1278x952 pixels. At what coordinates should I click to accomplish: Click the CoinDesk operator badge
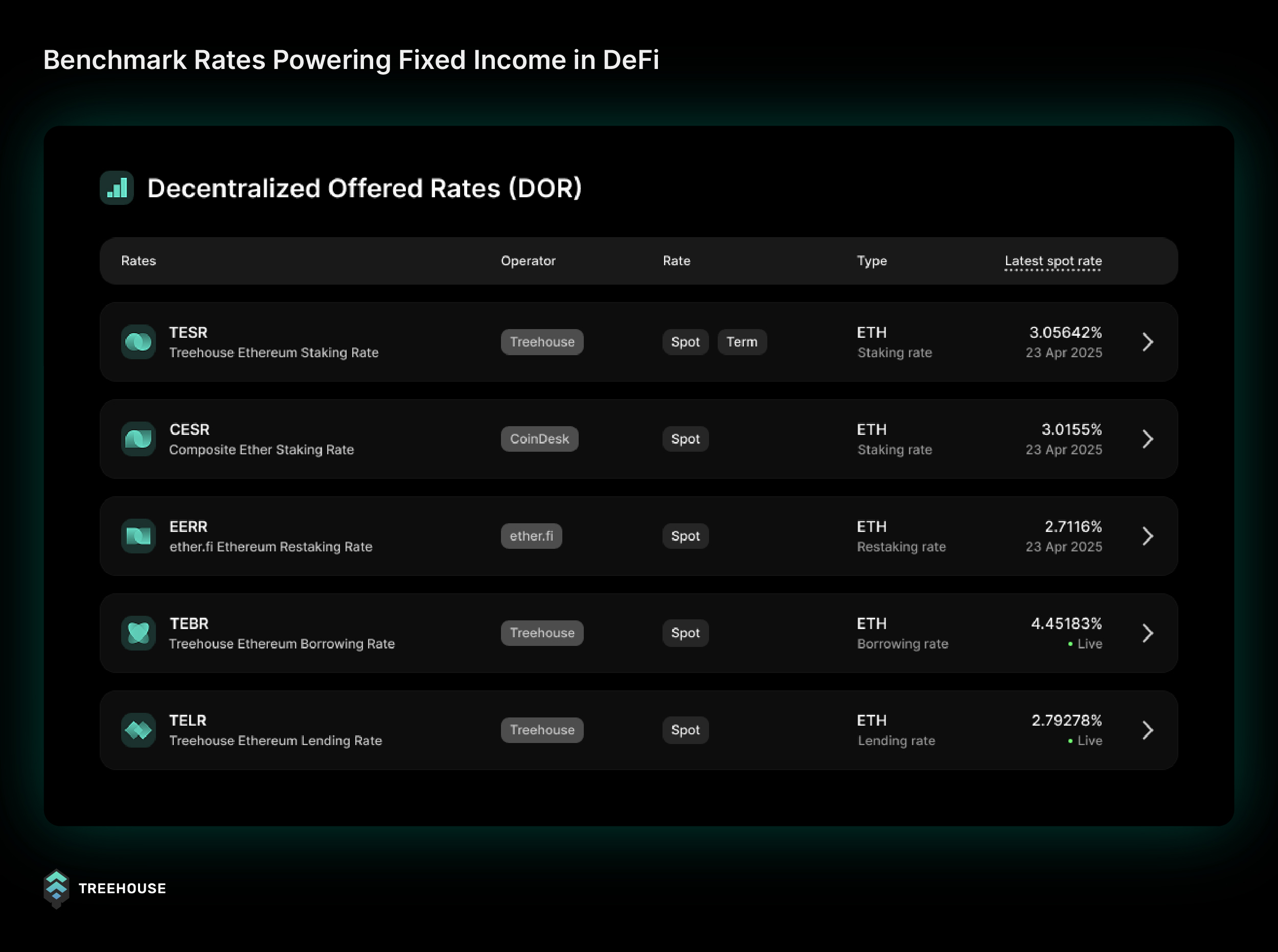(539, 439)
